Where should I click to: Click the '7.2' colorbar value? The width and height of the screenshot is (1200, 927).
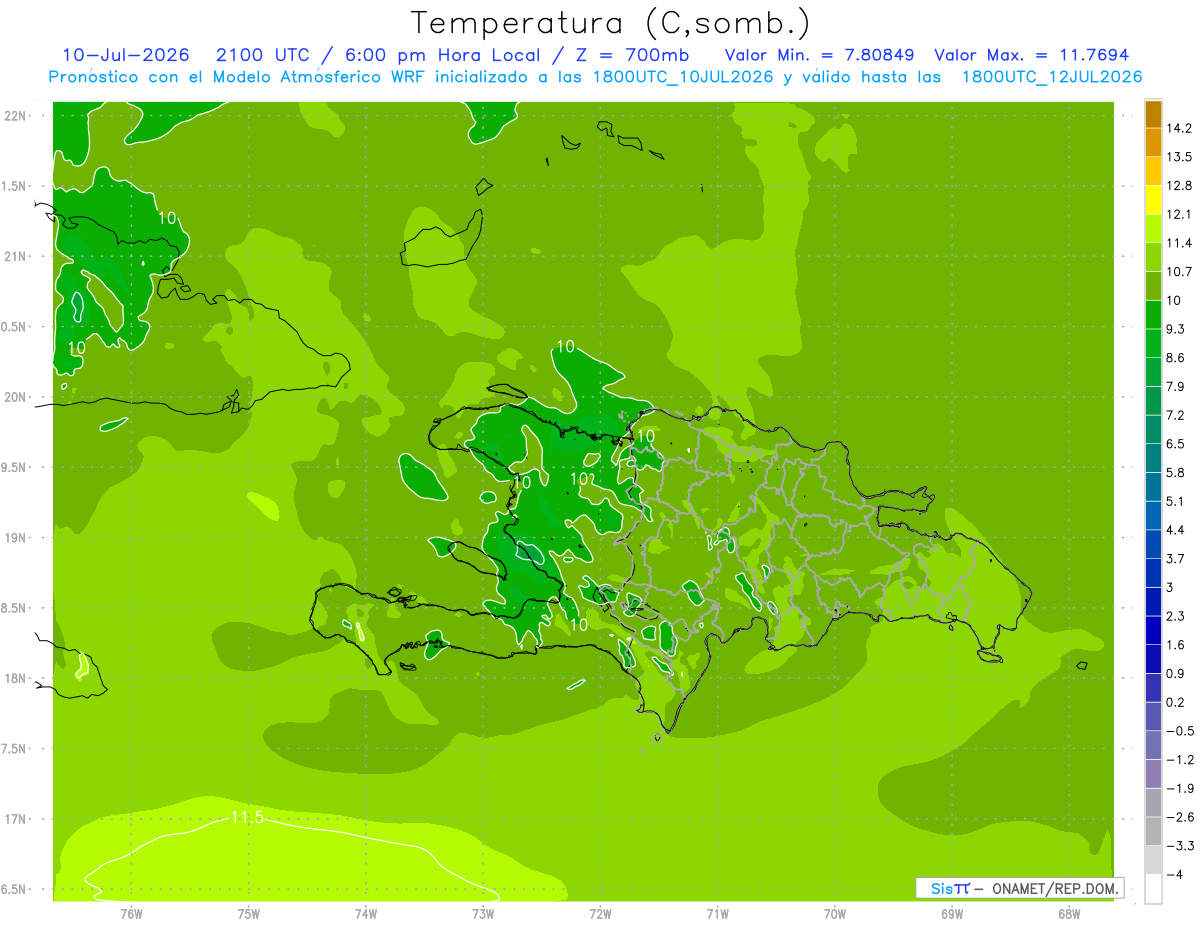click(x=1177, y=415)
